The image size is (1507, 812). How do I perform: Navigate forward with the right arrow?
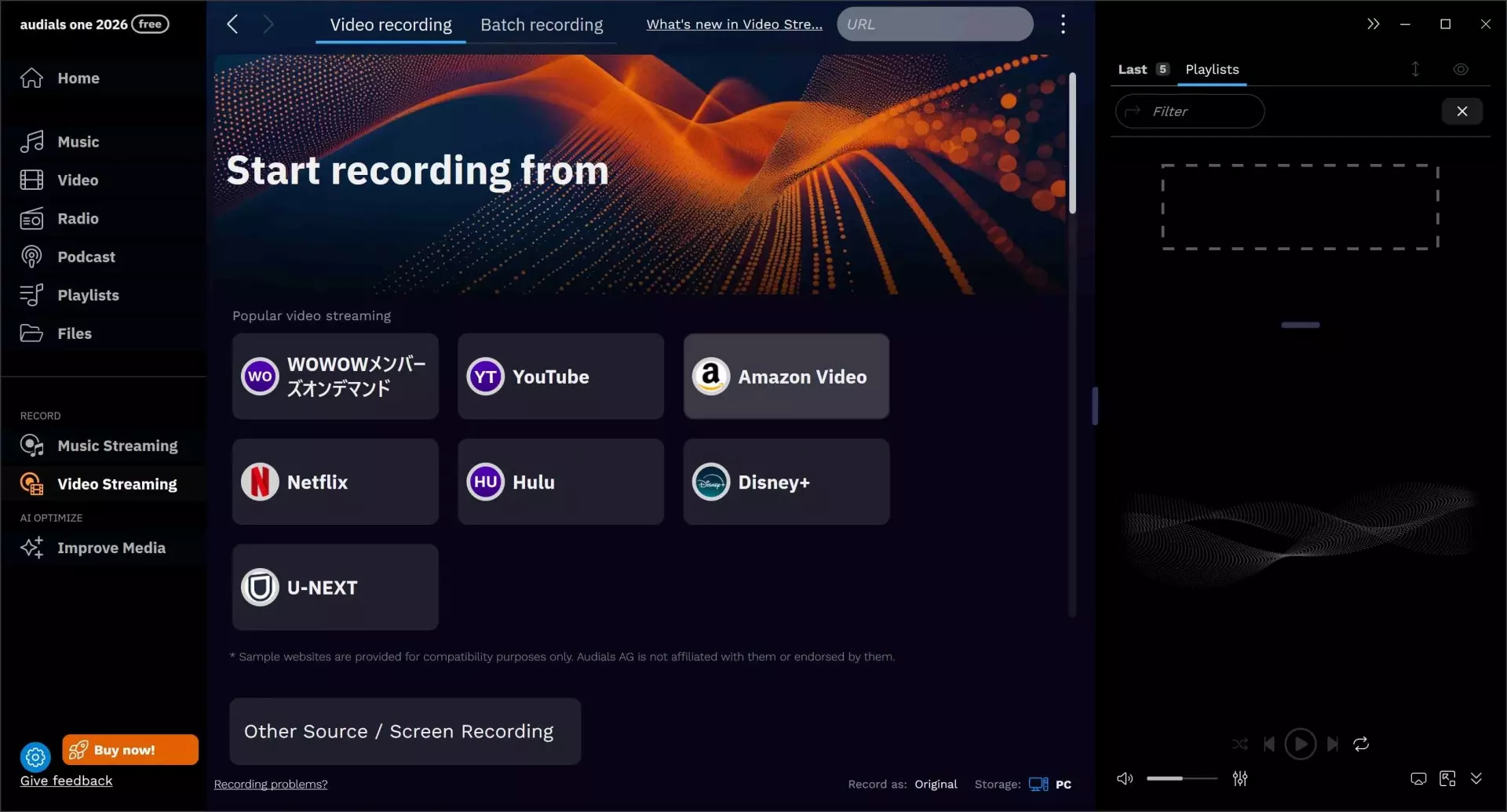(x=268, y=24)
